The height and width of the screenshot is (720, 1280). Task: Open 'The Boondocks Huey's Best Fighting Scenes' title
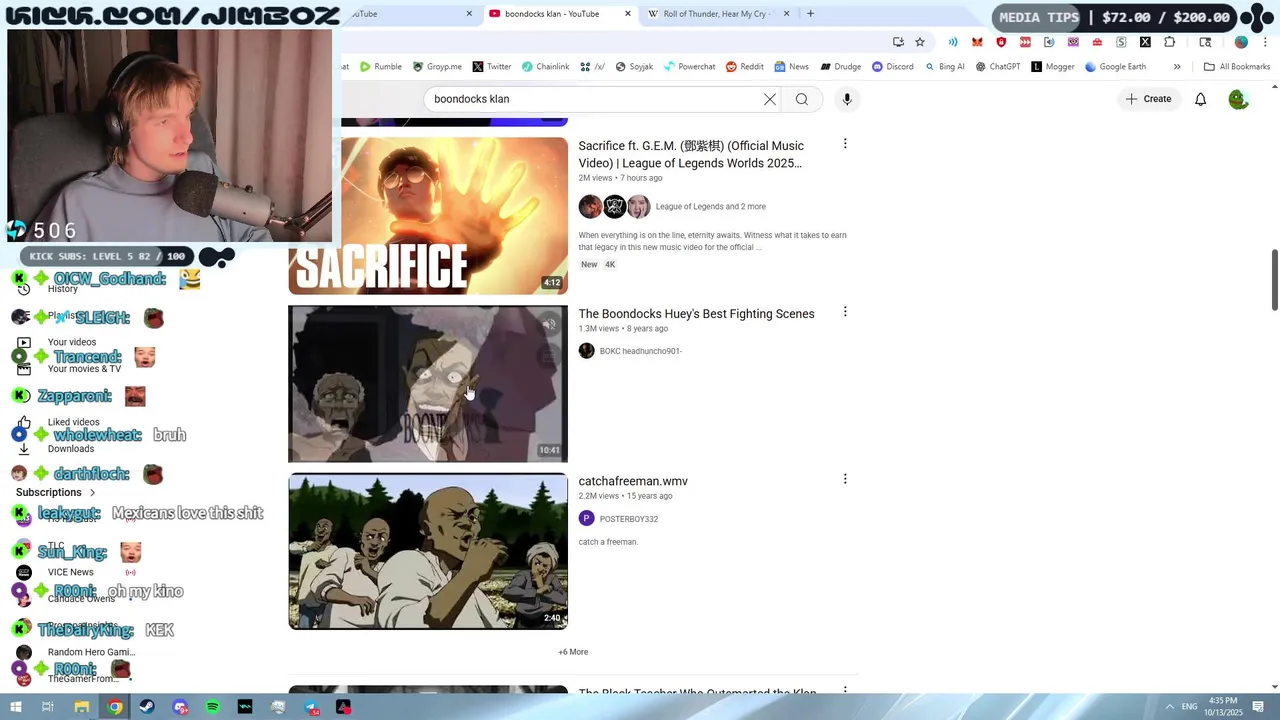(x=696, y=314)
